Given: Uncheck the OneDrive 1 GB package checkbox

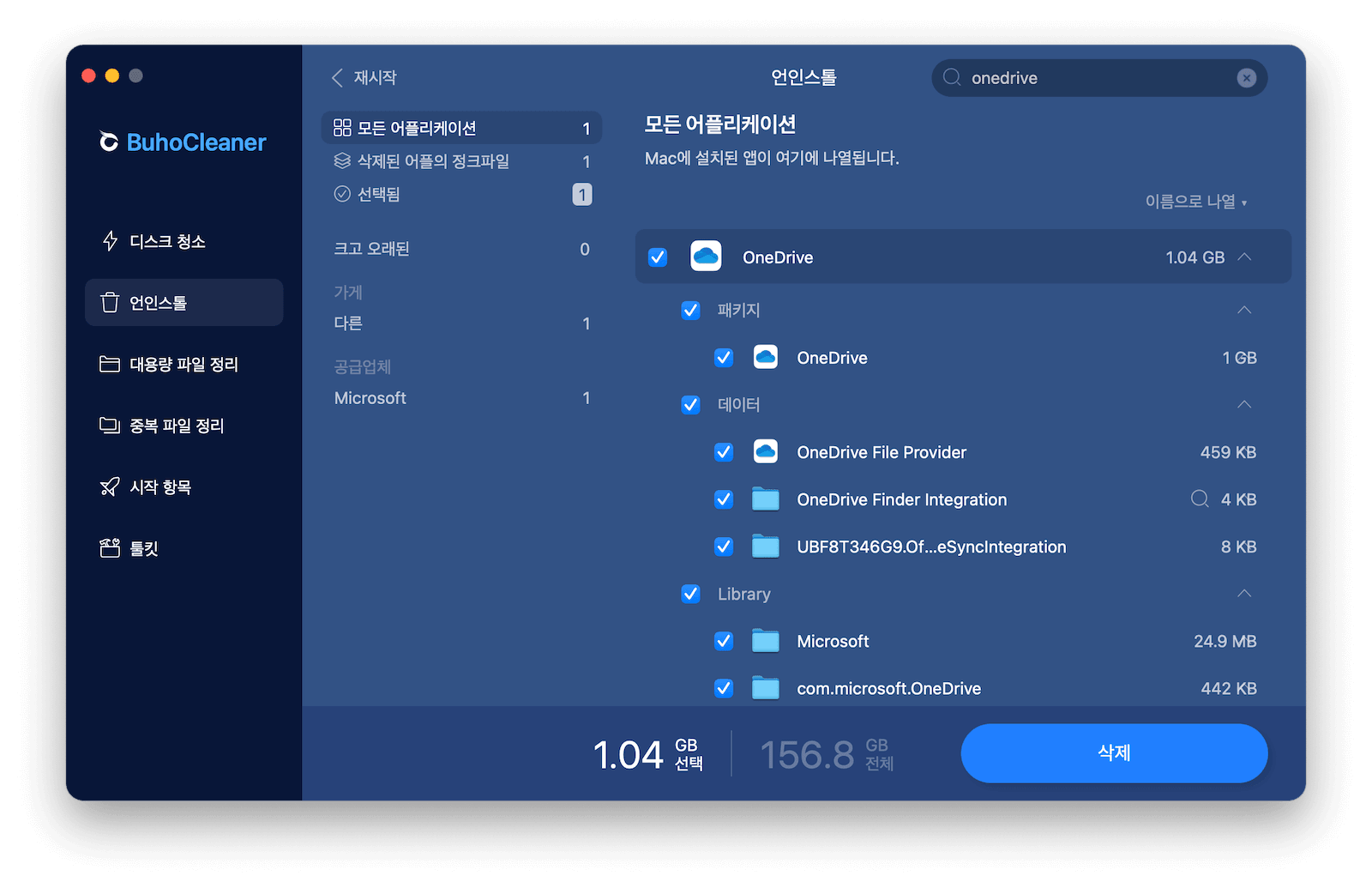Looking at the screenshot, I should (724, 357).
